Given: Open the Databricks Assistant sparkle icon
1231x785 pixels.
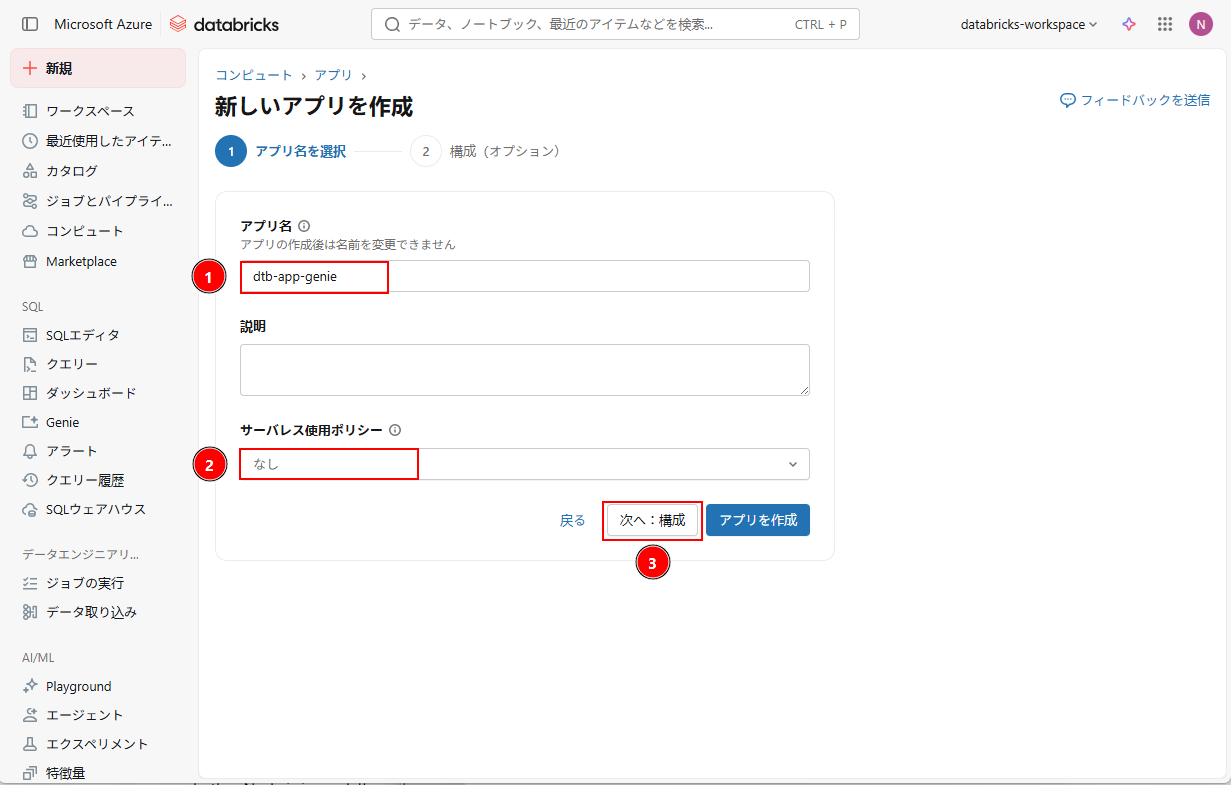Looking at the screenshot, I should point(1129,24).
